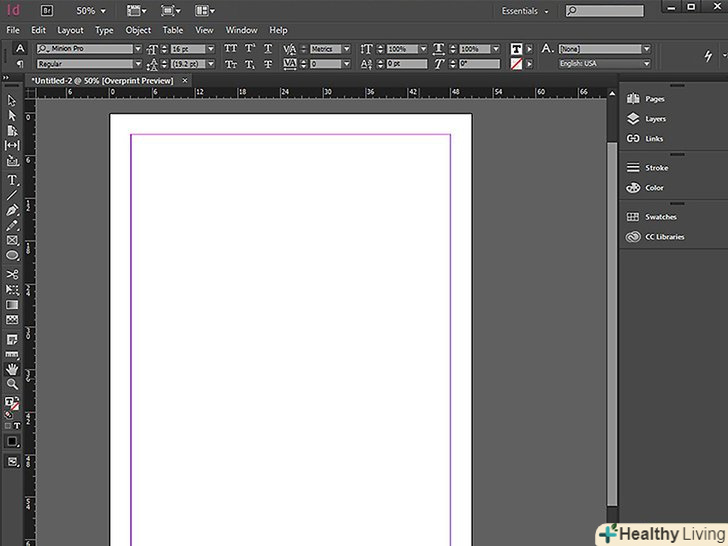Open the Swatches panel
This screenshot has width=728, height=546.
[660, 217]
